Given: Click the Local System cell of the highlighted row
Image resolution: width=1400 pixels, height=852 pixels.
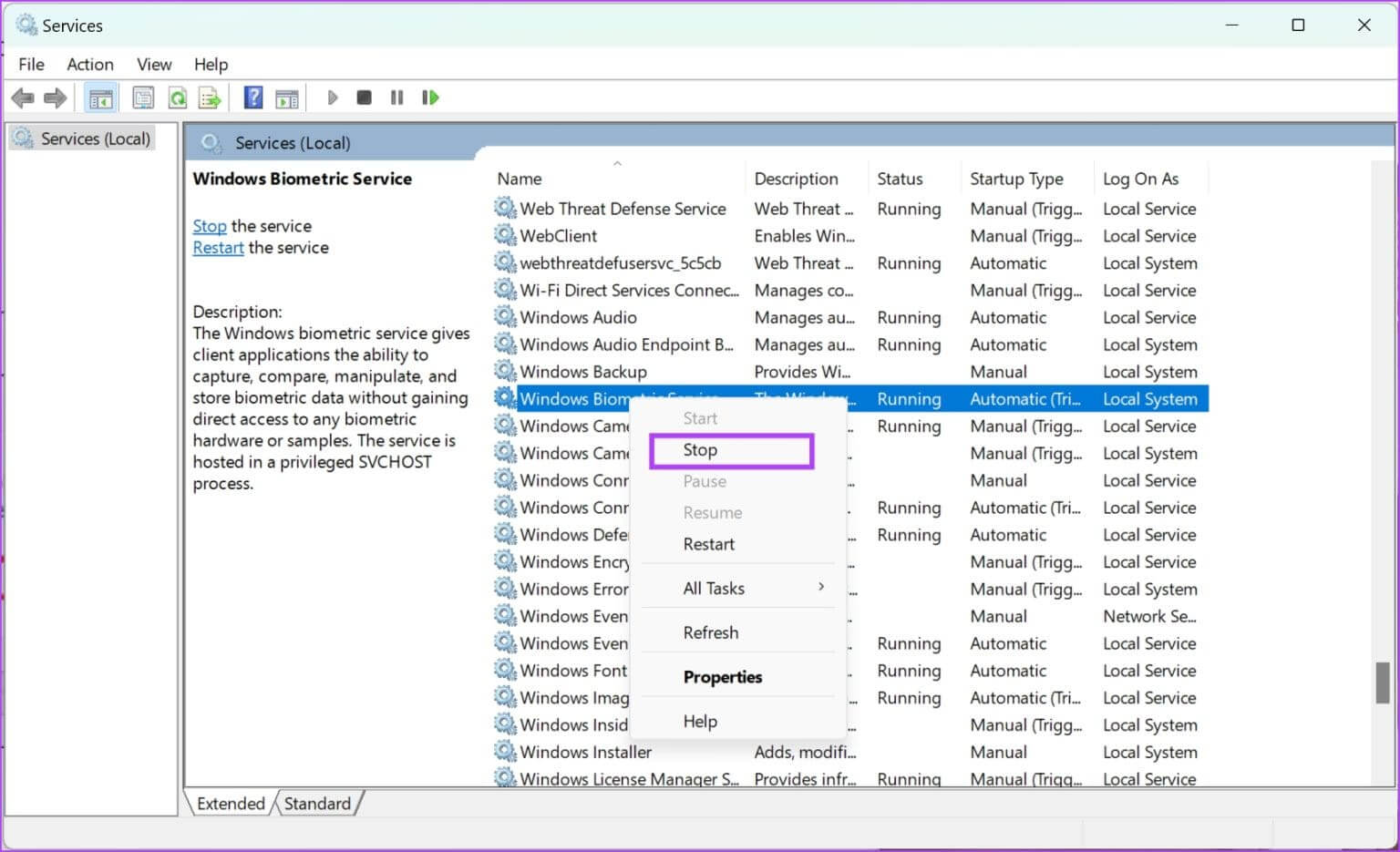Looking at the screenshot, I should (1150, 398).
